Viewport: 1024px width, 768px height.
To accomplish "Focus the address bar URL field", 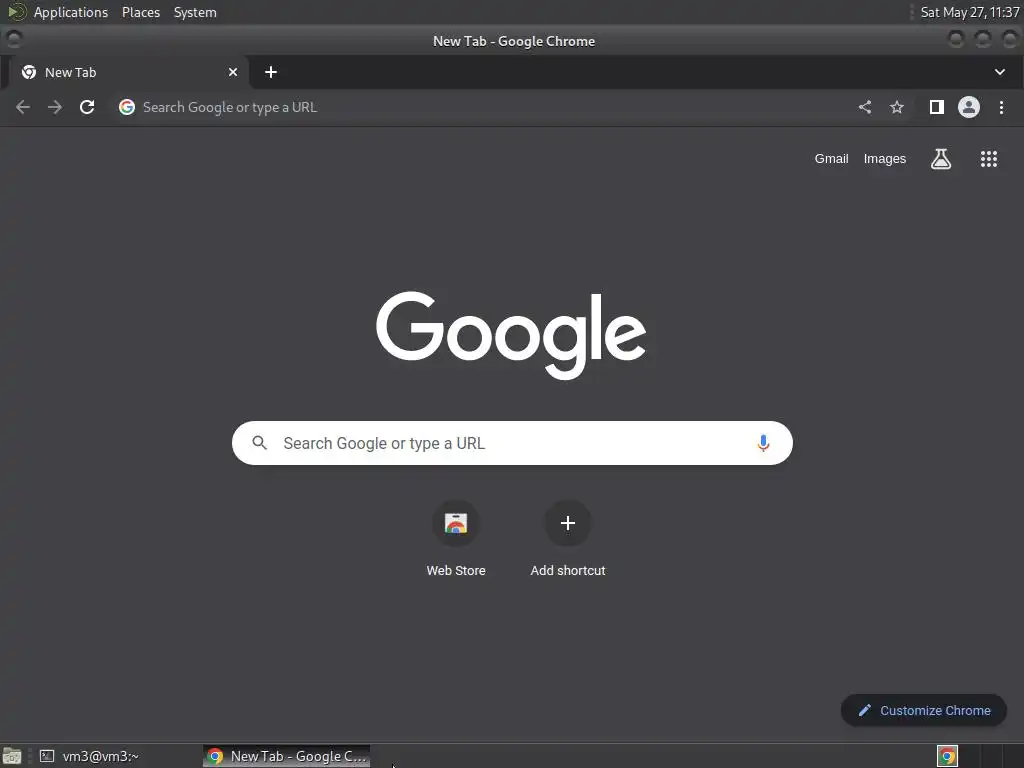I will coord(483,107).
